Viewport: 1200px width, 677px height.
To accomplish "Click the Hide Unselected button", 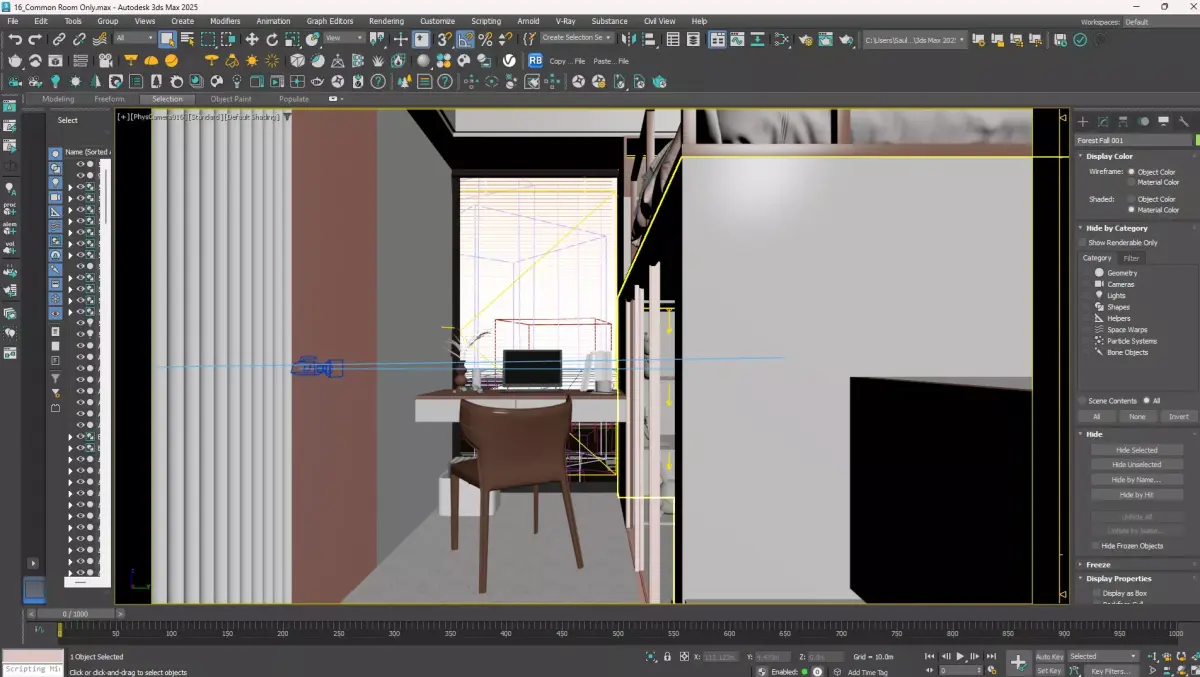I will tap(1137, 465).
